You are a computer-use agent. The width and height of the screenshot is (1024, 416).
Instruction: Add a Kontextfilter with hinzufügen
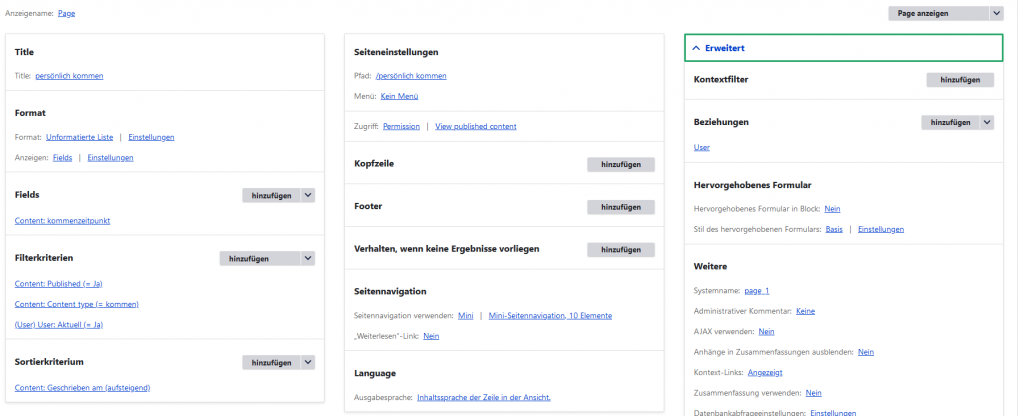960,79
